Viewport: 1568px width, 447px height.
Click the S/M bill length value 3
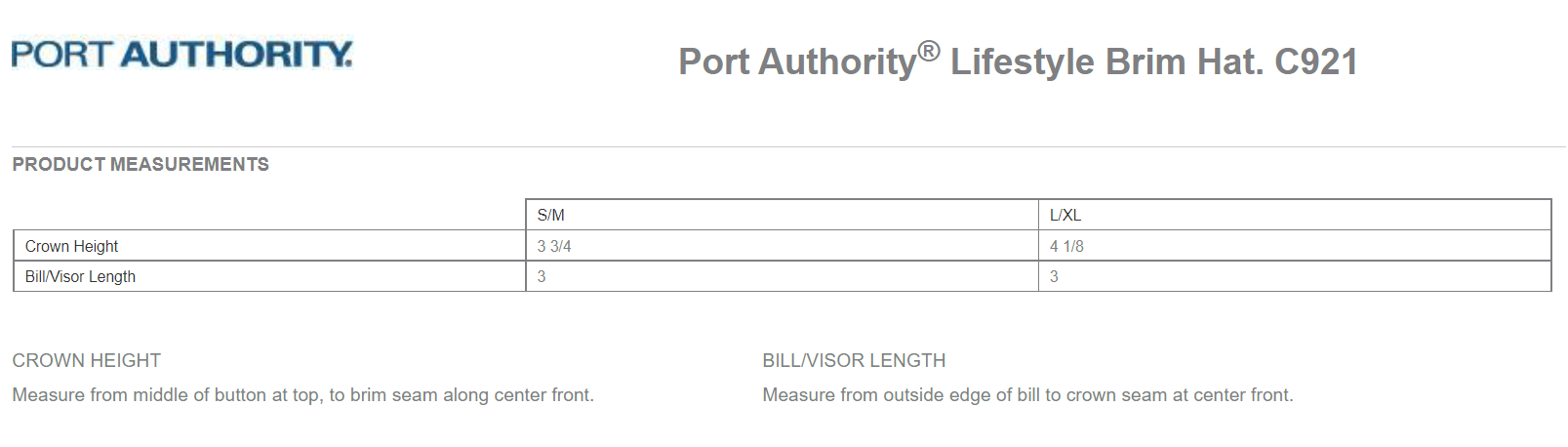[782, 276]
